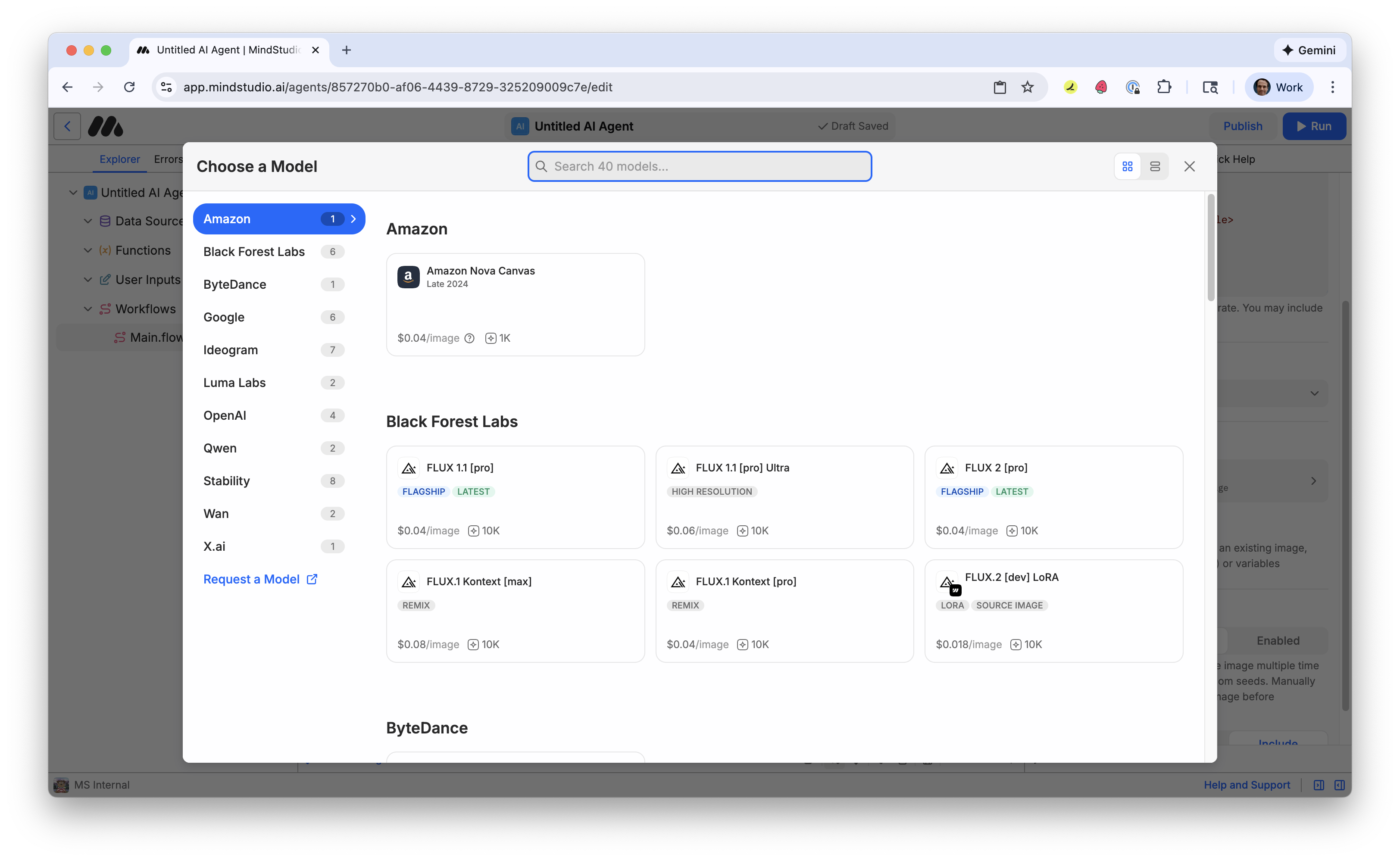Click the pricing info icon on Amazon Nova Canvas
Screen dimensions: 1400x861
pos(469,338)
